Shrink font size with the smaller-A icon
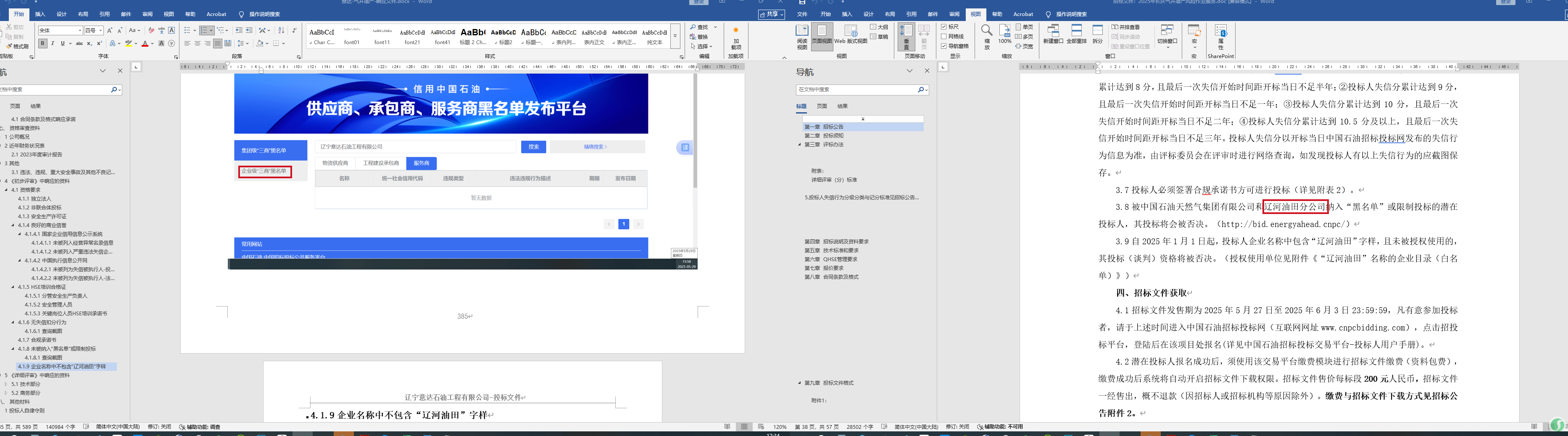The image size is (1568, 436). 120,30
